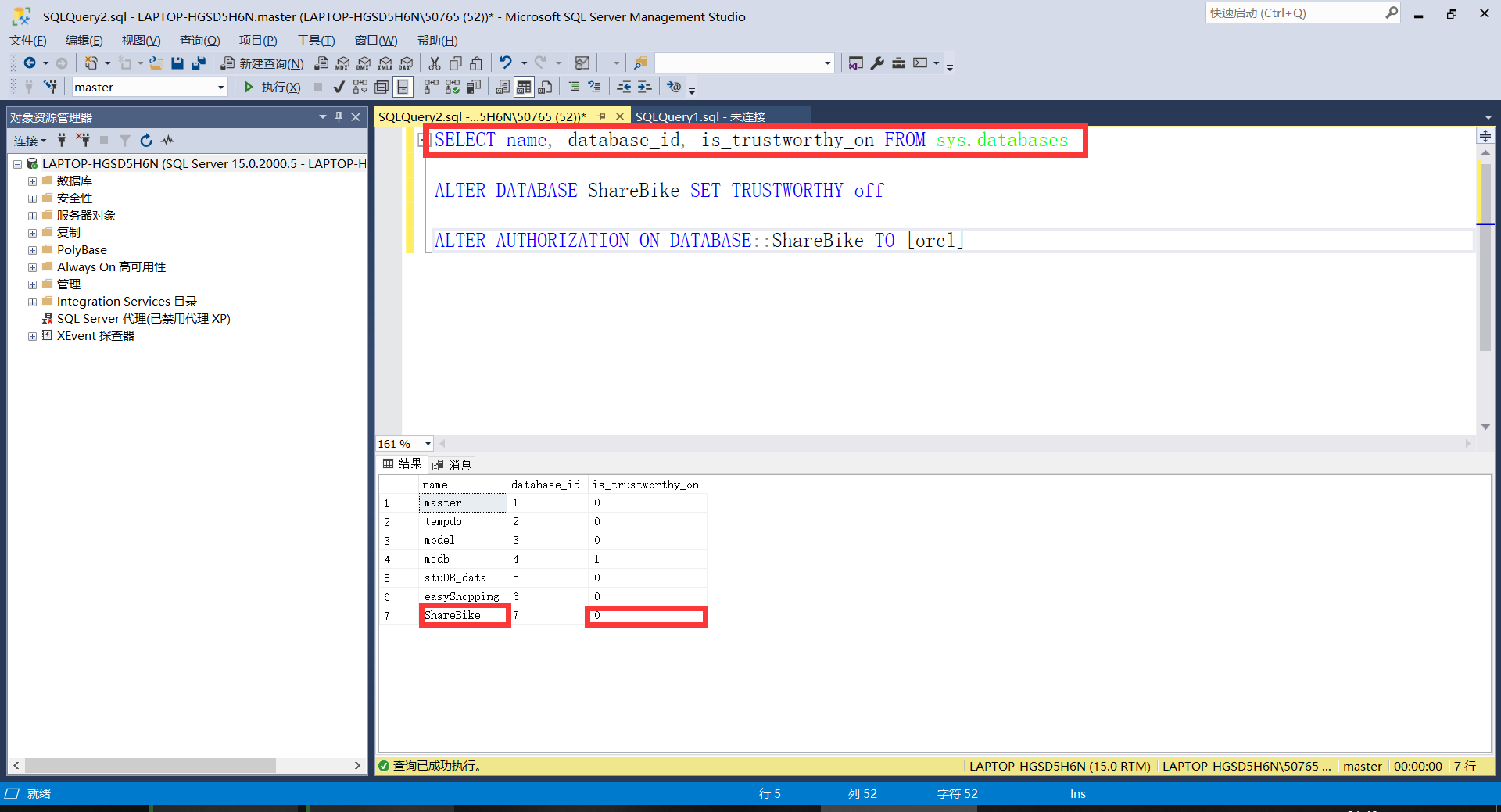The width and height of the screenshot is (1501, 812).
Task: Click the Parse query checkmark icon
Action: [339, 87]
